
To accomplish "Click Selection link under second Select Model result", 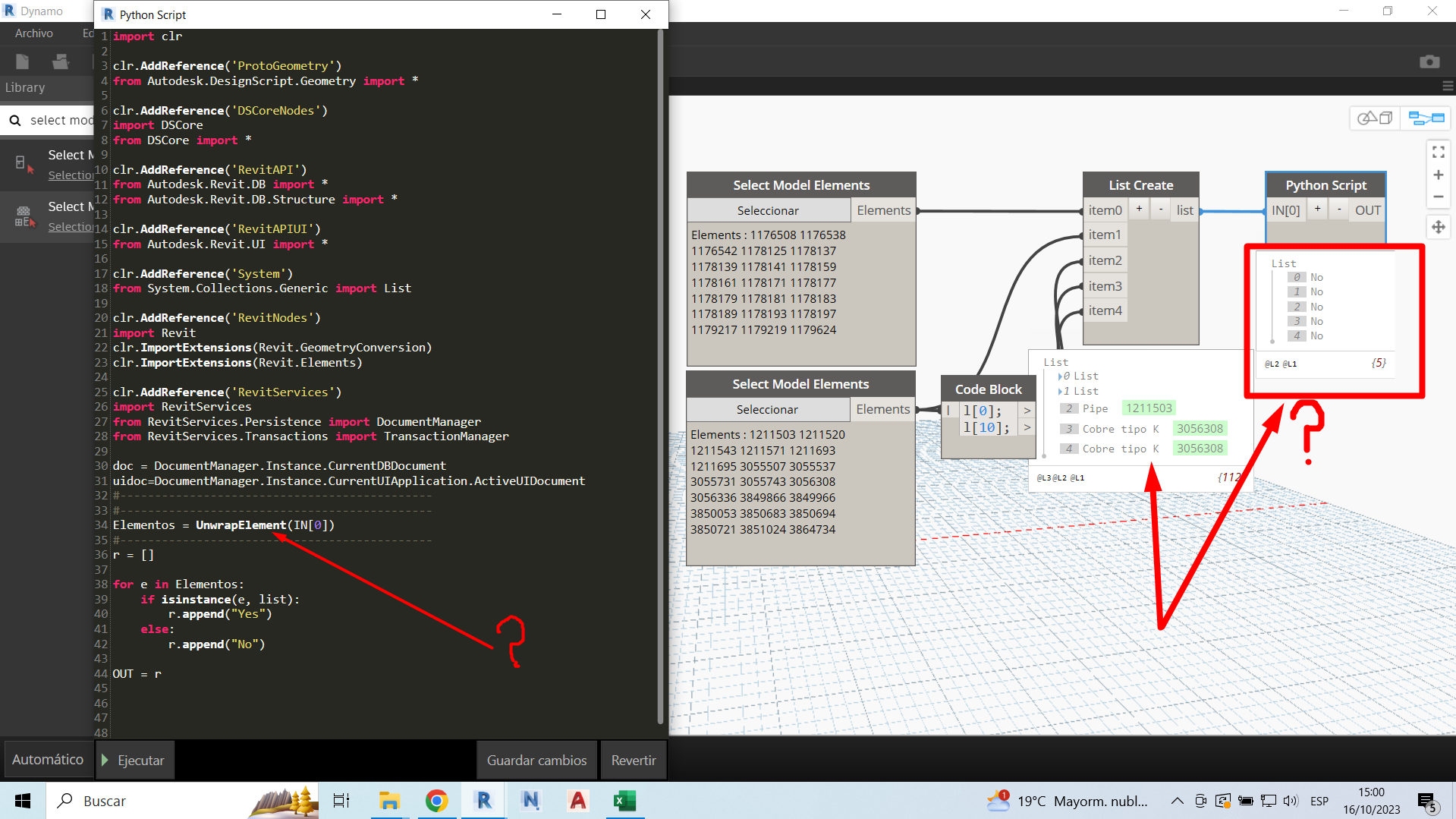I will coord(71,227).
